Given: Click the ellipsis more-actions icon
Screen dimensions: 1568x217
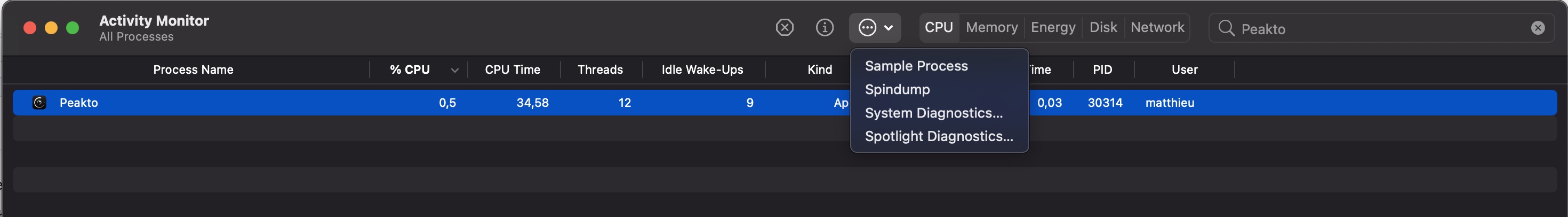Looking at the screenshot, I should pyautogui.click(x=867, y=27).
